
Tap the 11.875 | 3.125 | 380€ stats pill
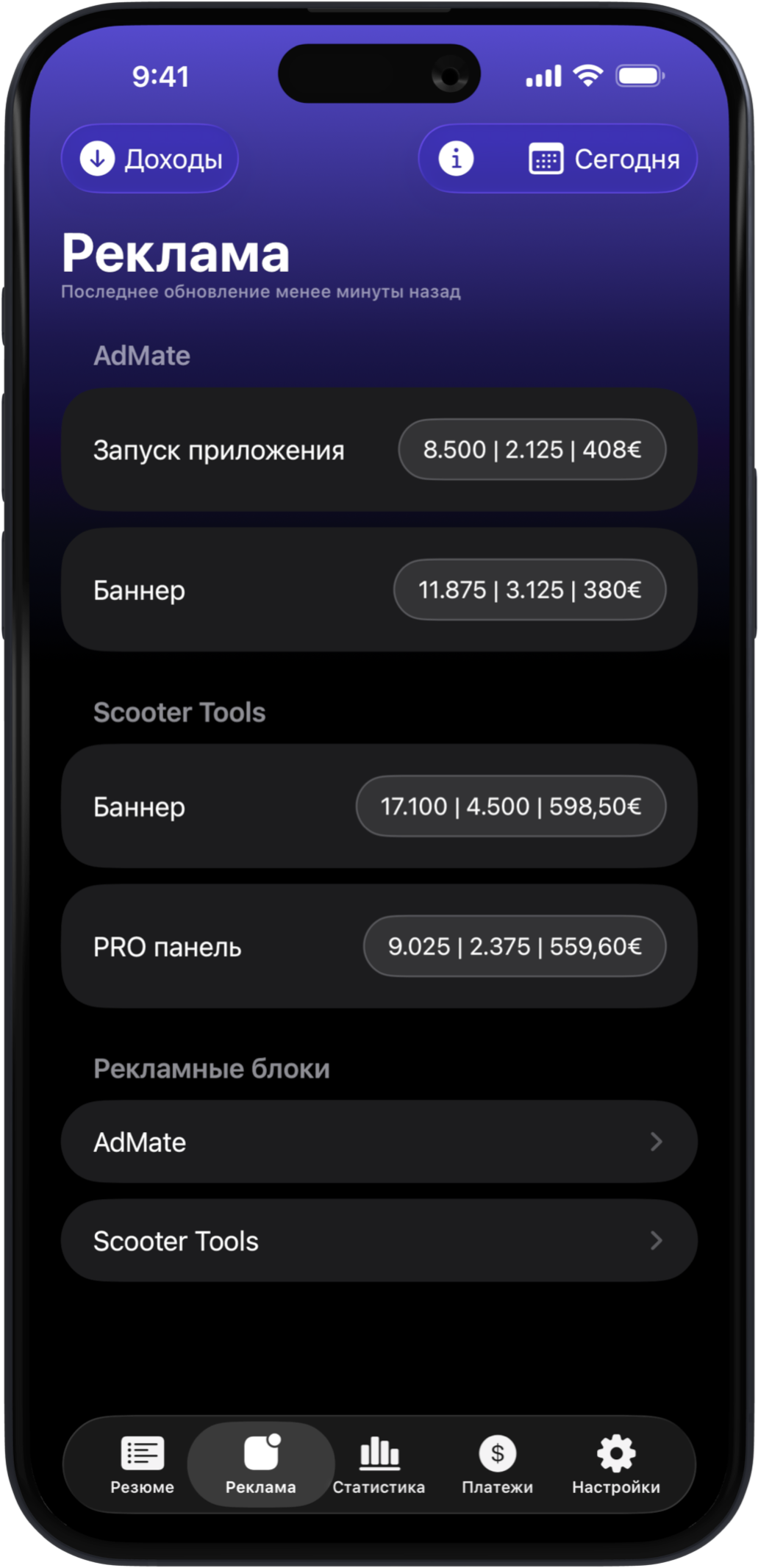click(529, 590)
